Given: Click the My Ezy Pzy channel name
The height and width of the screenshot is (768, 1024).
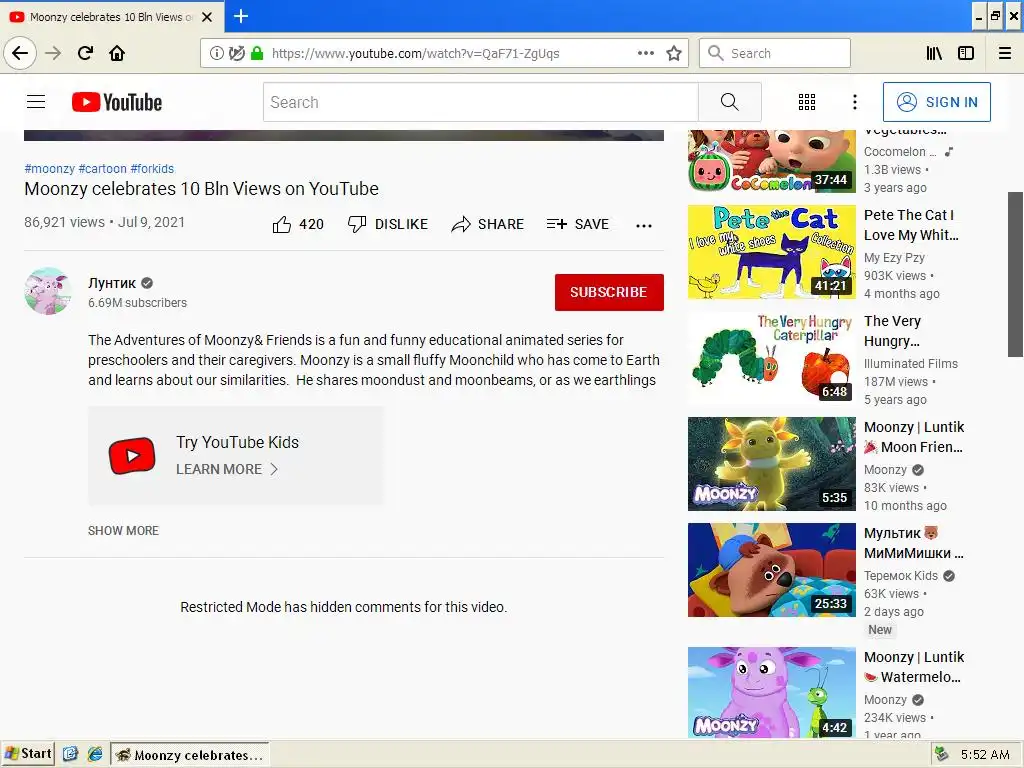Looking at the screenshot, I should tap(894, 257).
